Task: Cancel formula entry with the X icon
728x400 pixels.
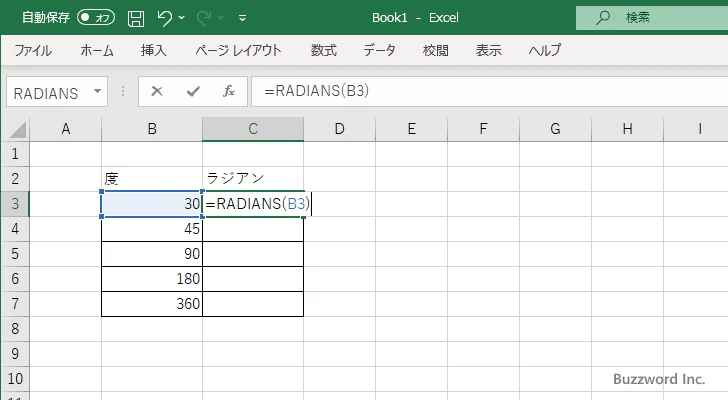Action: [x=157, y=92]
